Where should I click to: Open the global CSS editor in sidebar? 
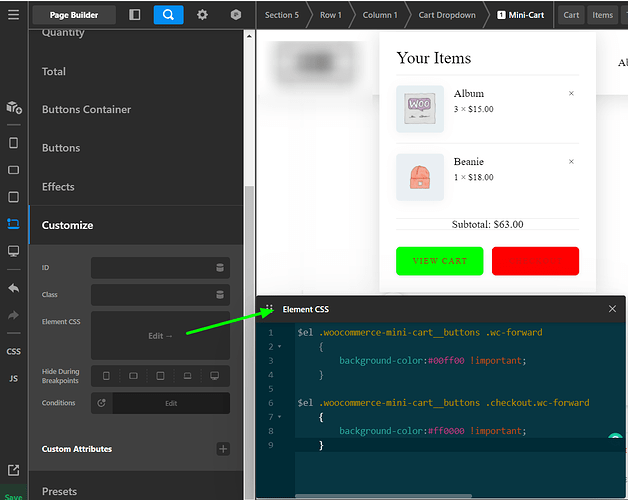coord(13,351)
